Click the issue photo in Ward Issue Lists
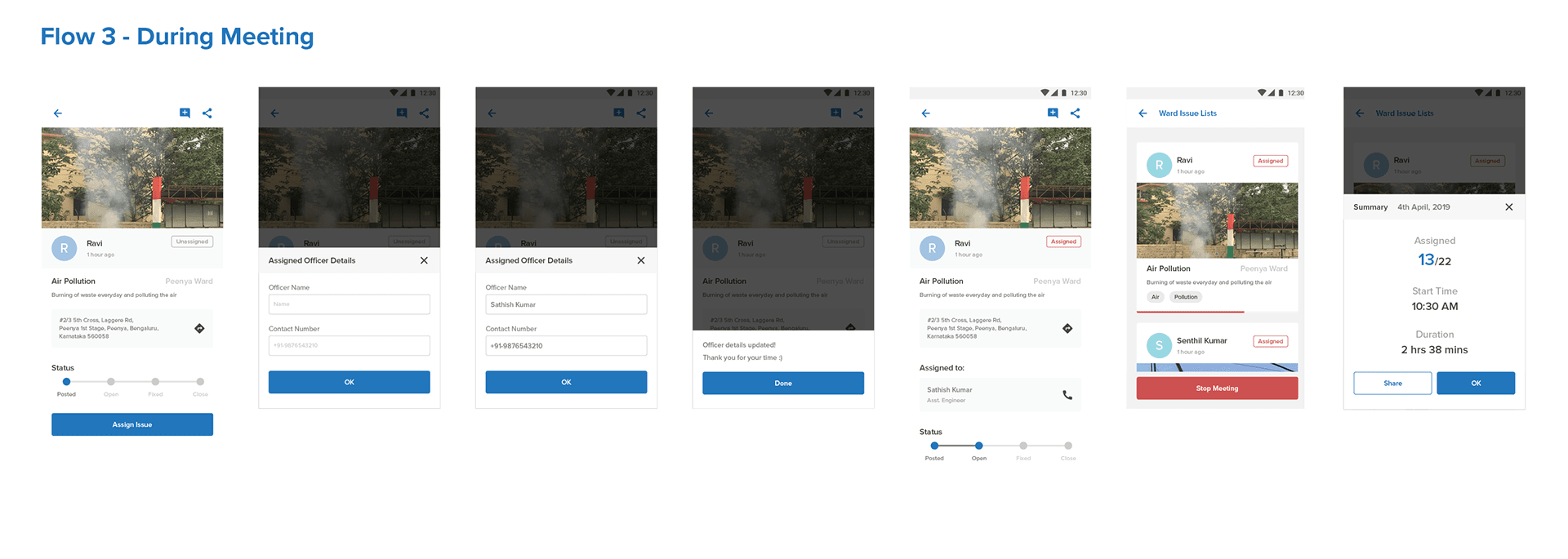The width and height of the screenshot is (1568, 559). 1217,220
